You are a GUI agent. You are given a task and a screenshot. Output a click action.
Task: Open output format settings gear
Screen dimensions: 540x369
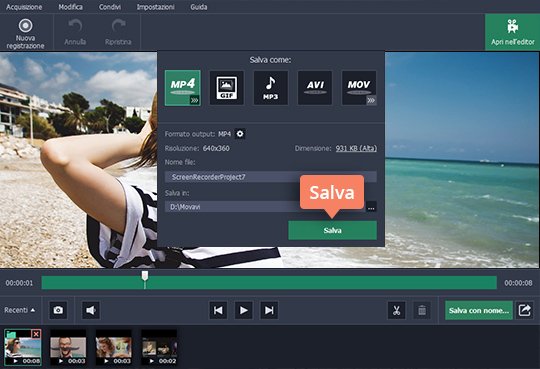pyautogui.click(x=240, y=134)
